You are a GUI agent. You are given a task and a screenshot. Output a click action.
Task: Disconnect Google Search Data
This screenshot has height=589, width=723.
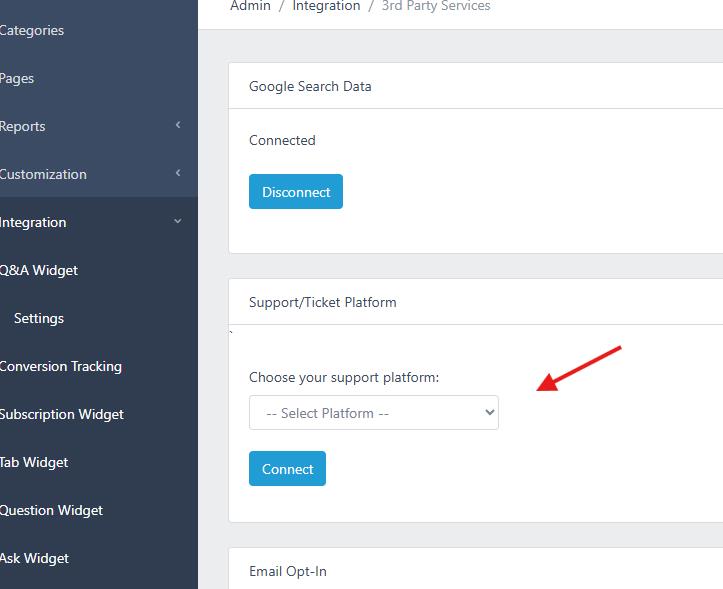click(x=296, y=192)
